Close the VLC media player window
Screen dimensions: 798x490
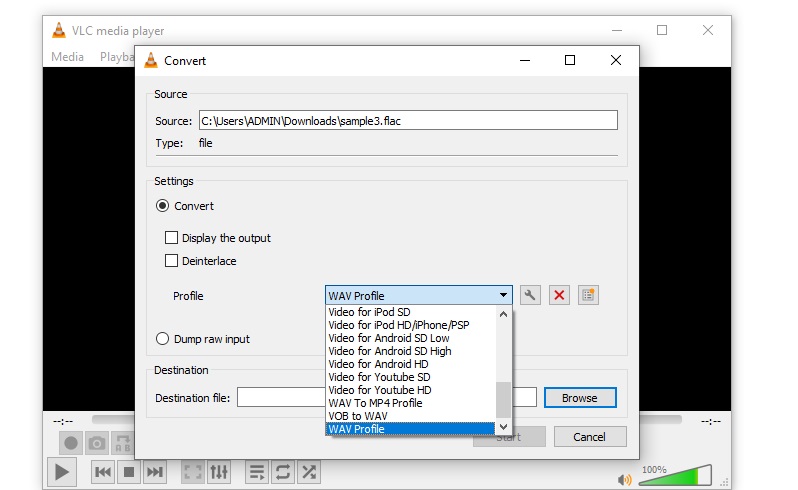point(707,31)
